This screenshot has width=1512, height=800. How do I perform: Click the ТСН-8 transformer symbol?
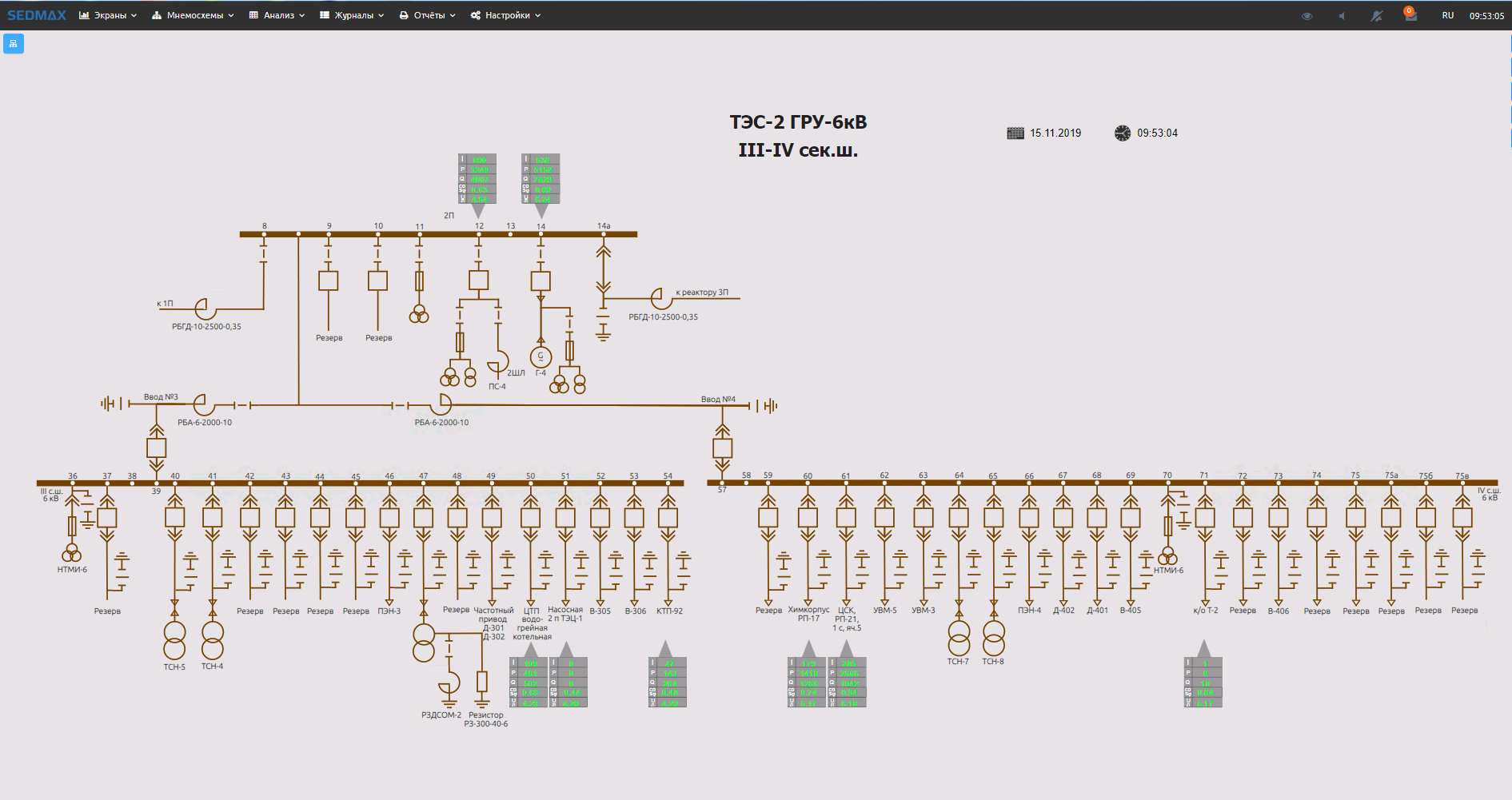[993, 638]
